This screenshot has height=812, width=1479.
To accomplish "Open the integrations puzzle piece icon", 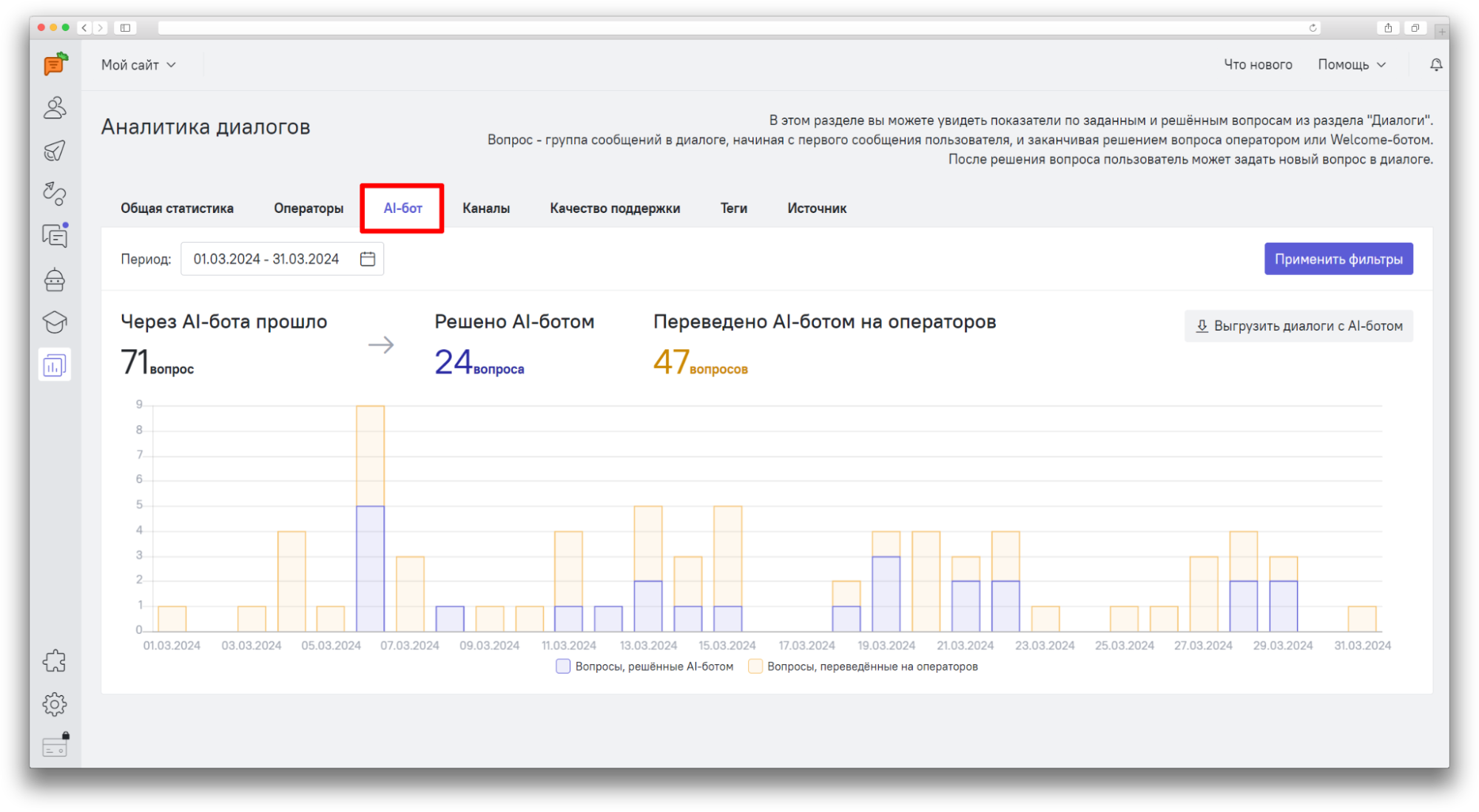I will 55,660.
